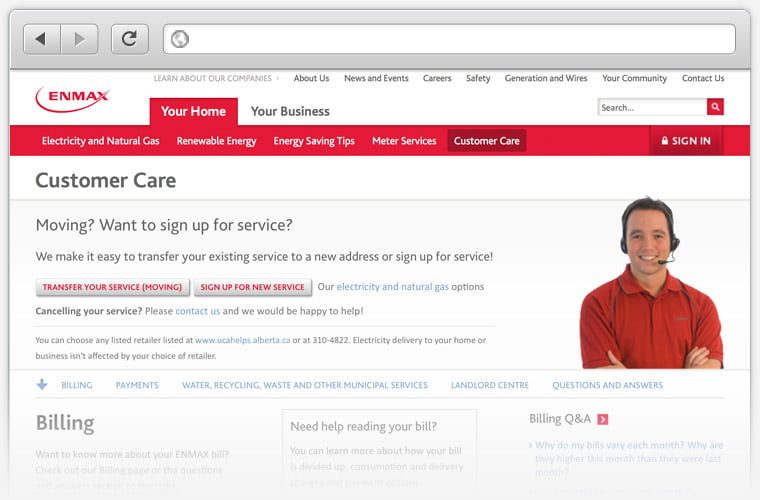The image size is (760, 500).
Task: Select Energy Saving Tips menu item
Action: 314,141
